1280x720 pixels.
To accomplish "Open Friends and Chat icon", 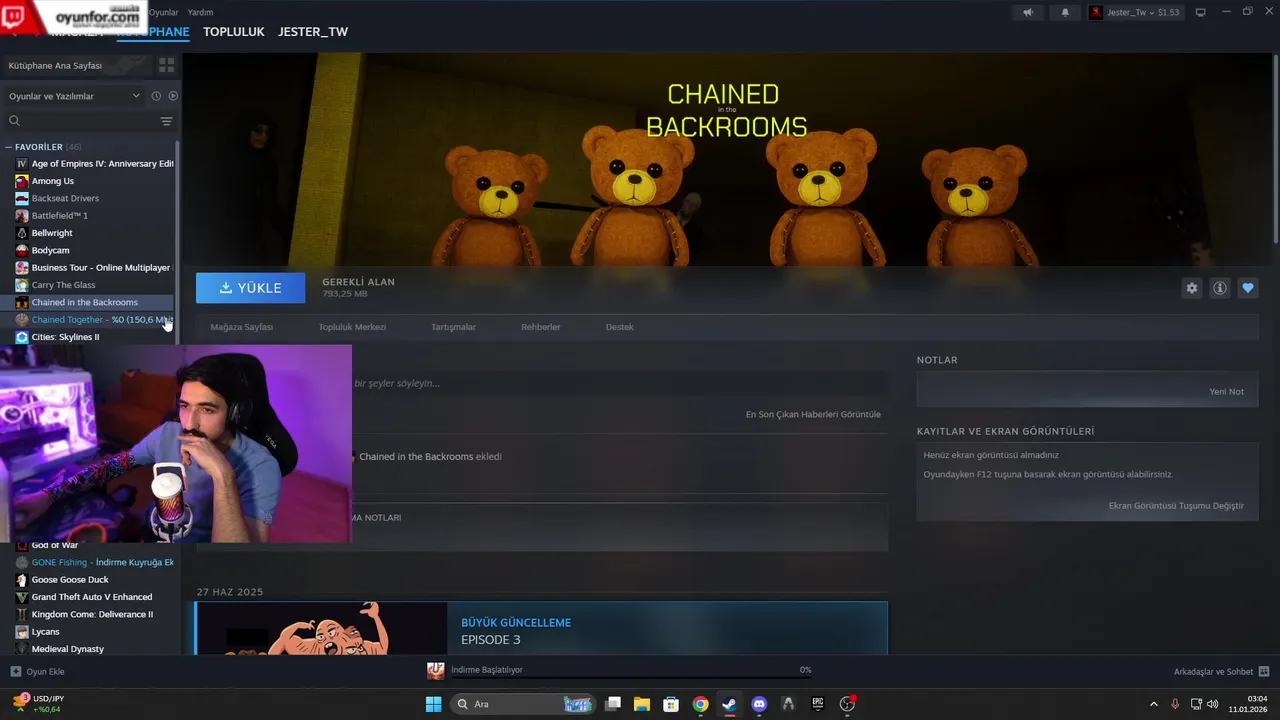I will pyautogui.click(x=1264, y=671).
